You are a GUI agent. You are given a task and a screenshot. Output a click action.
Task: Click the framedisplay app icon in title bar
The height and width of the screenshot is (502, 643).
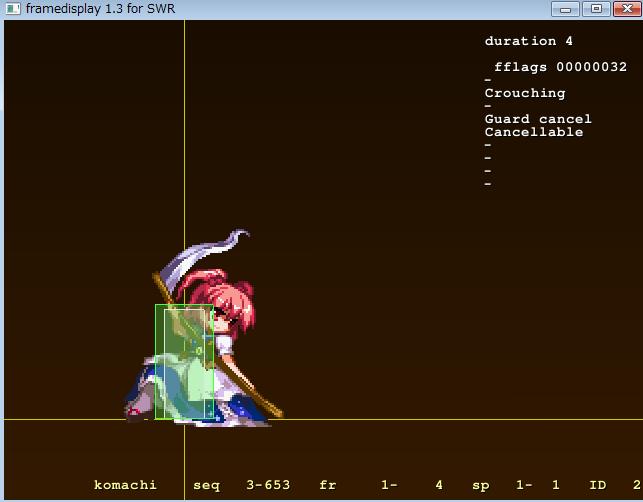coord(13,9)
